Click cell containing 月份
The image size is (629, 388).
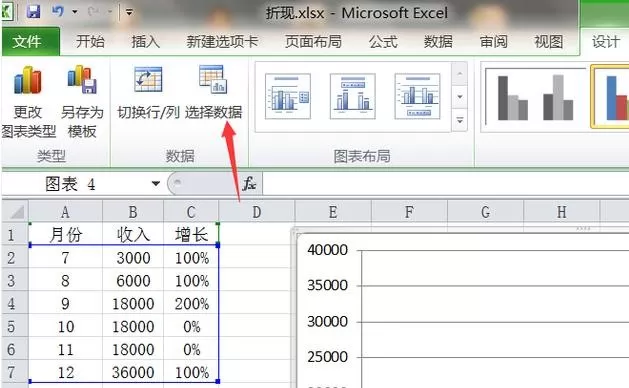(x=65, y=234)
